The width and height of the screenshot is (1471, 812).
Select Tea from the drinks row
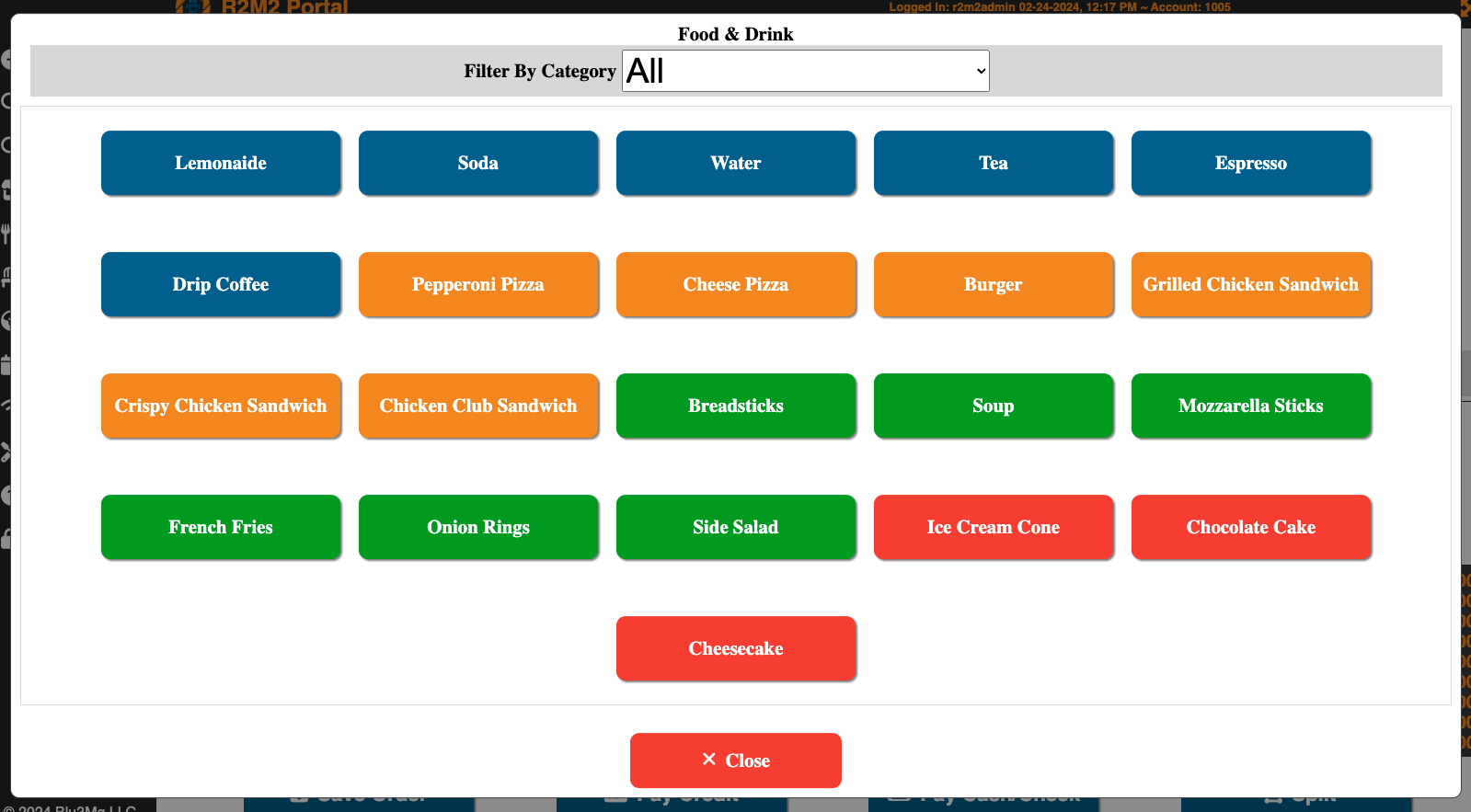click(x=994, y=163)
